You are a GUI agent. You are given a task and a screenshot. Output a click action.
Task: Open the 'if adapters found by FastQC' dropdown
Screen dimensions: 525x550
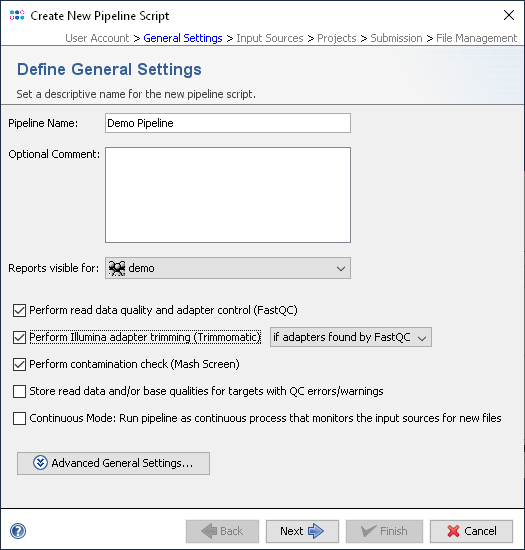351,337
